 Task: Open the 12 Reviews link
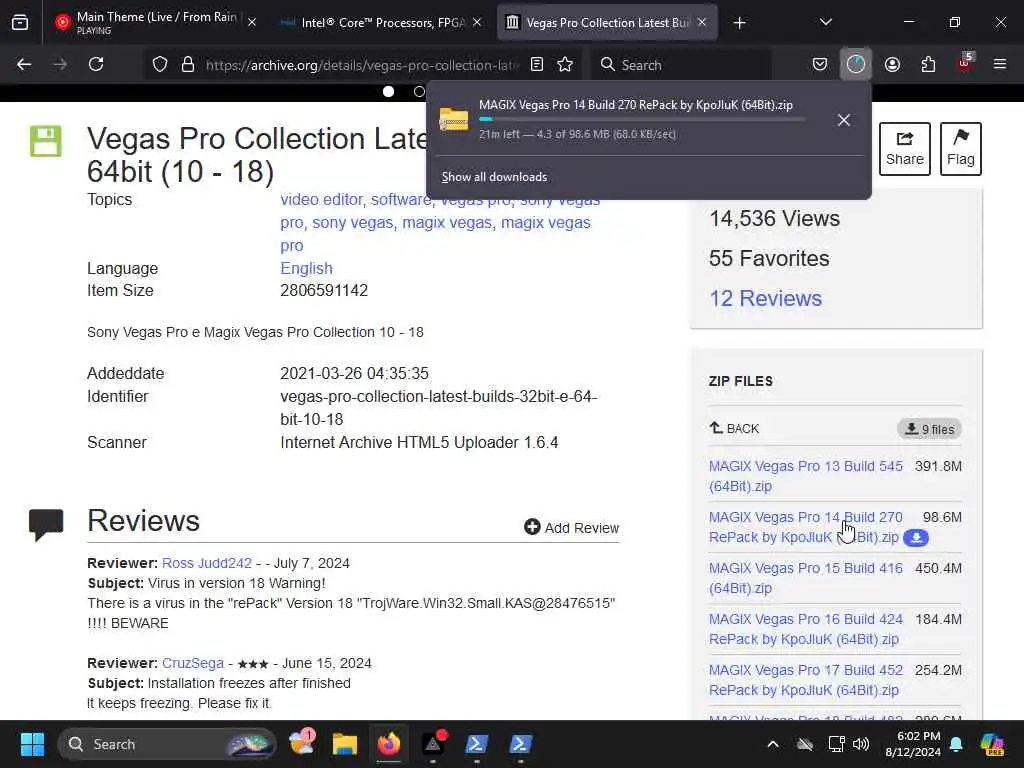coord(765,298)
